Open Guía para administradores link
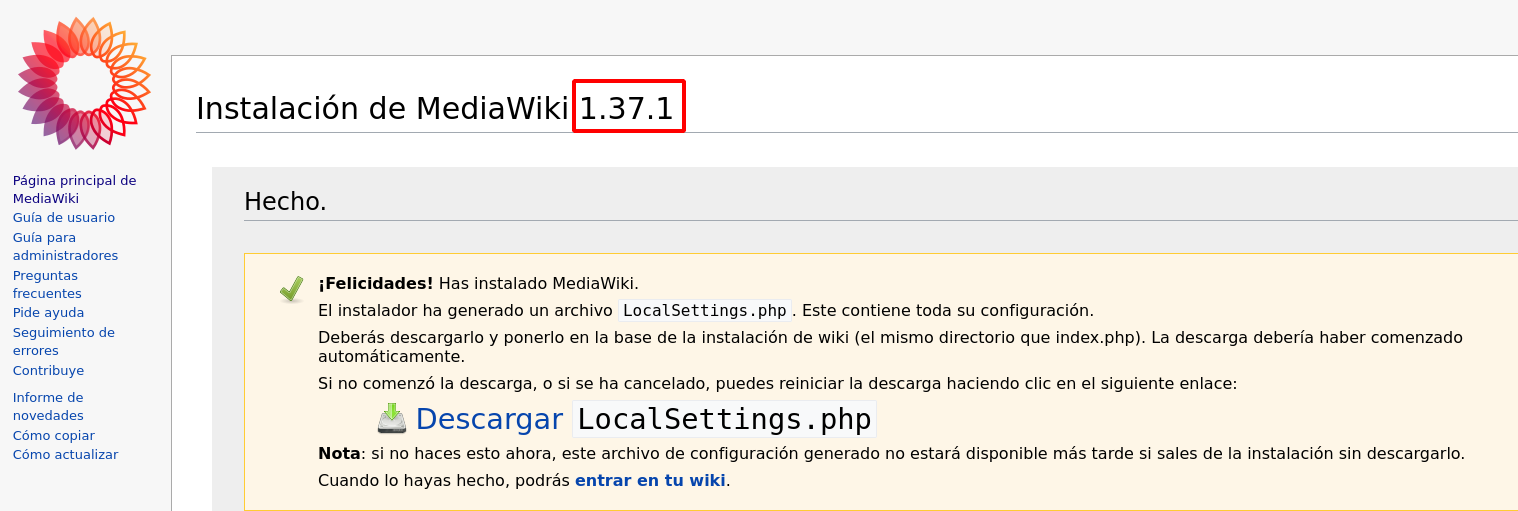This screenshot has width=1518, height=511. (65, 246)
